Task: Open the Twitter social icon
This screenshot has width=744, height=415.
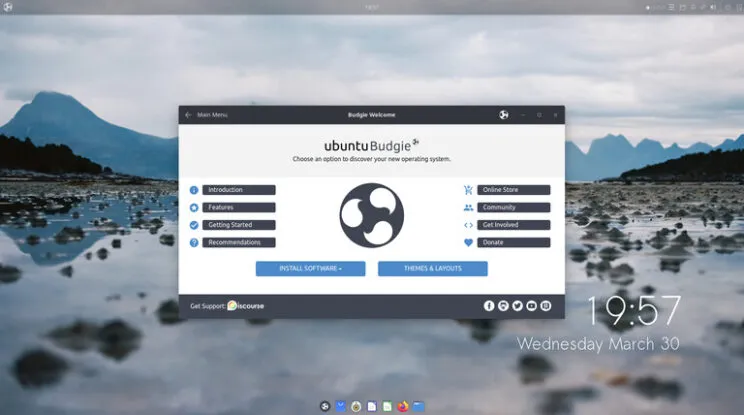Action: pos(518,306)
